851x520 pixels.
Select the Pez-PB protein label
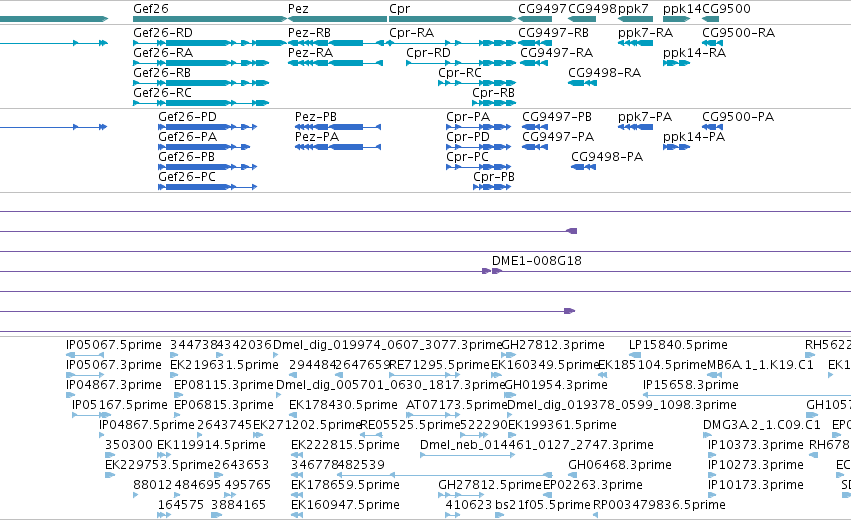[x=316, y=117]
